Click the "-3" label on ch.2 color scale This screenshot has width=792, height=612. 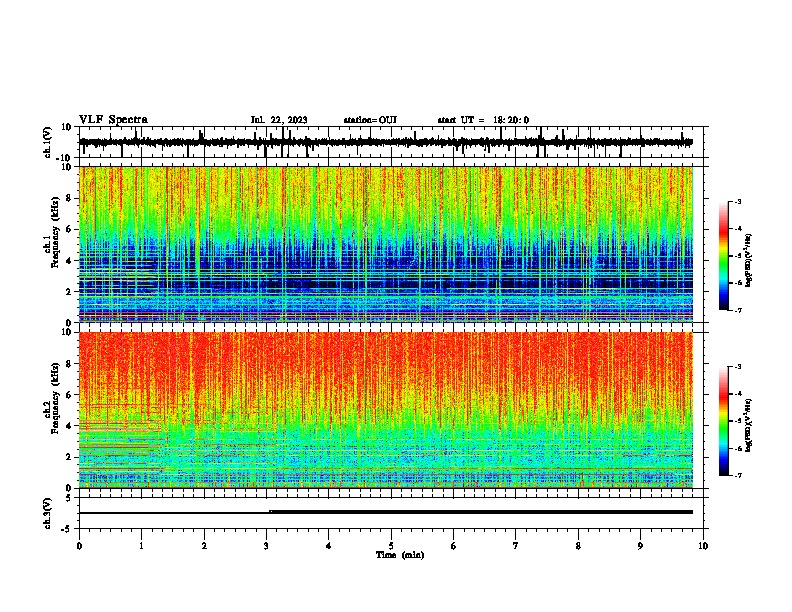738,367
